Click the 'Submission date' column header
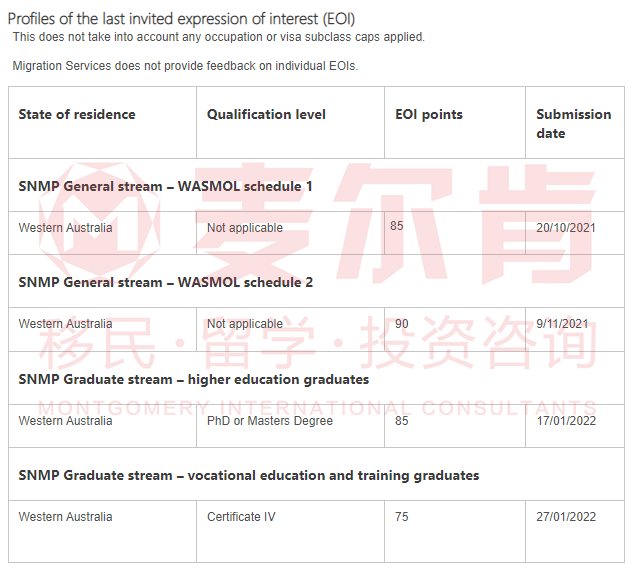This screenshot has height=573, width=632. pos(574,124)
